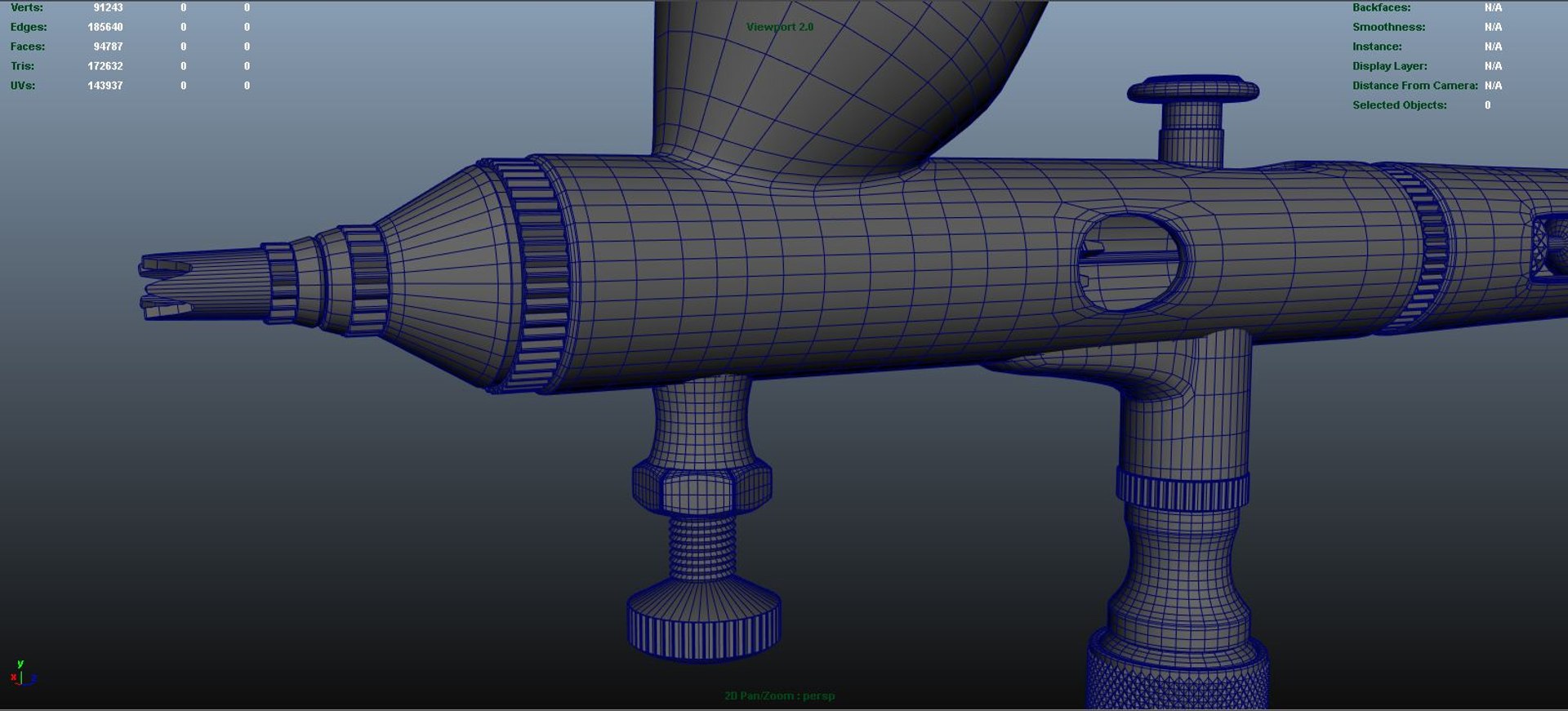Click the 'Backfaces:' HUD label
Image resolution: width=1568 pixels, height=711 pixels.
point(1381,7)
